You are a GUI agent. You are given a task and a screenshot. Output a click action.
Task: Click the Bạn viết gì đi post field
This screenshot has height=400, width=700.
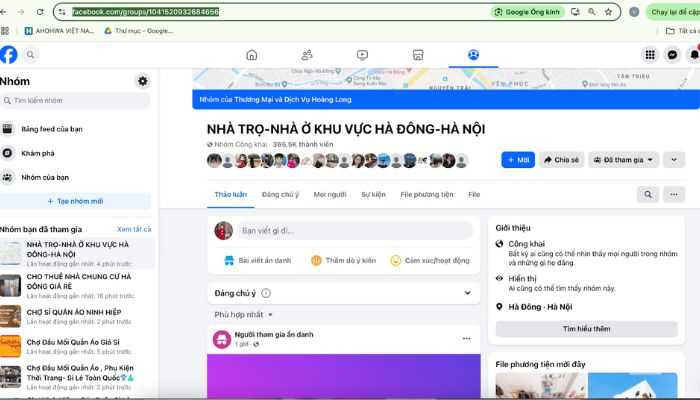click(x=355, y=231)
